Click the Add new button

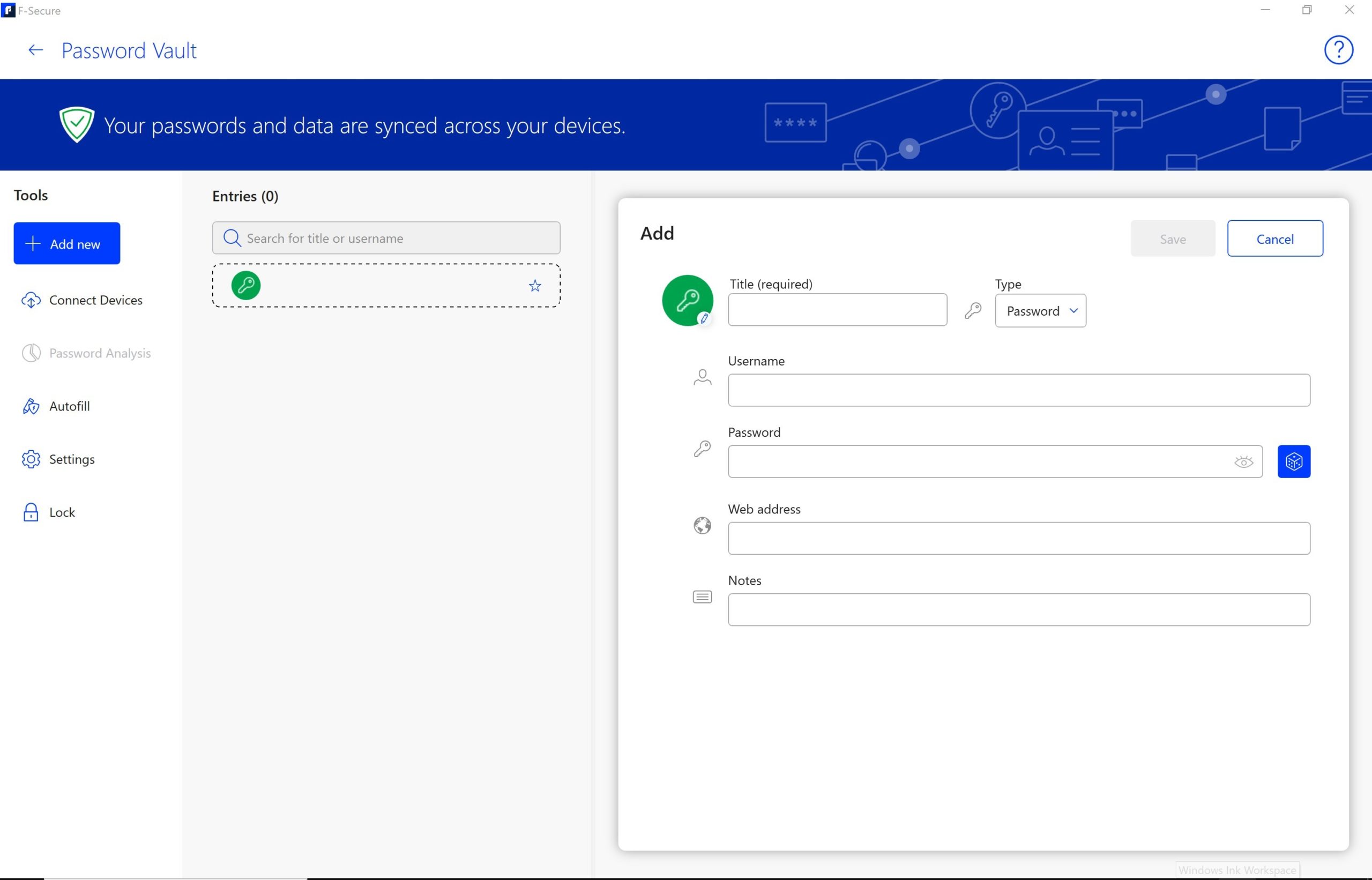[67, 244]
